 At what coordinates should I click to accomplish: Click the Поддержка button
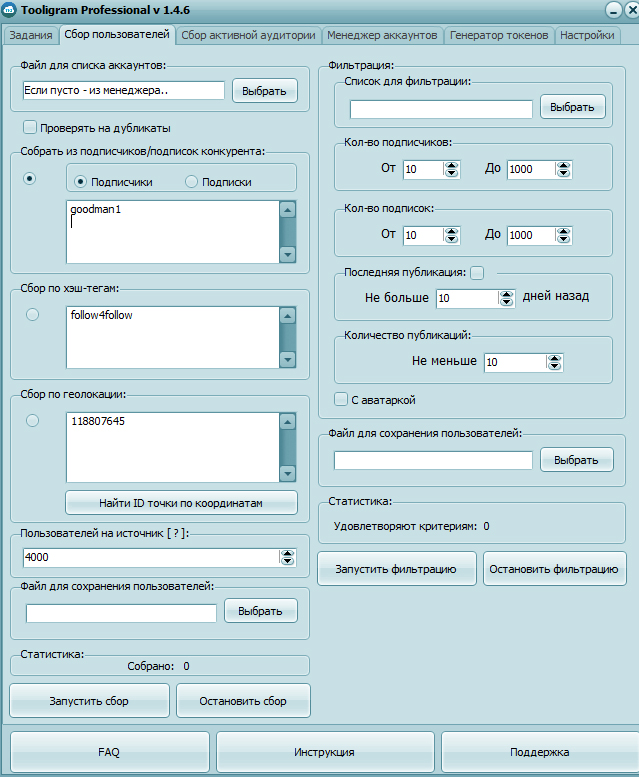tap(540, 752)
